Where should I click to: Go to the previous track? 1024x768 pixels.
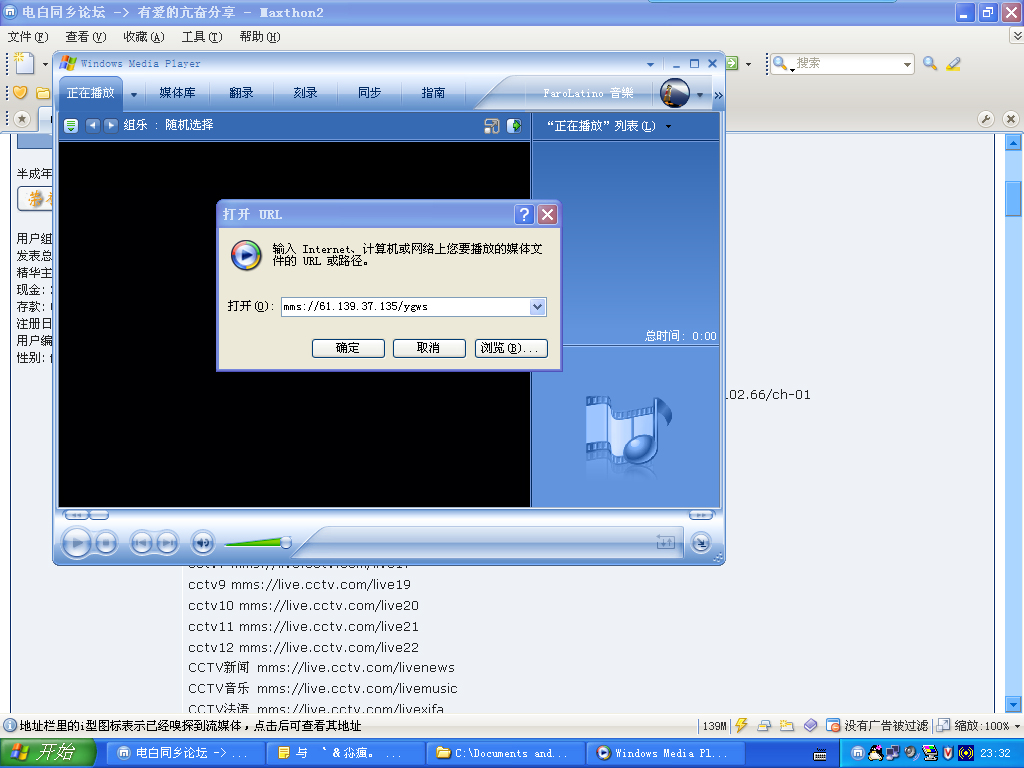tap(141, 543)
